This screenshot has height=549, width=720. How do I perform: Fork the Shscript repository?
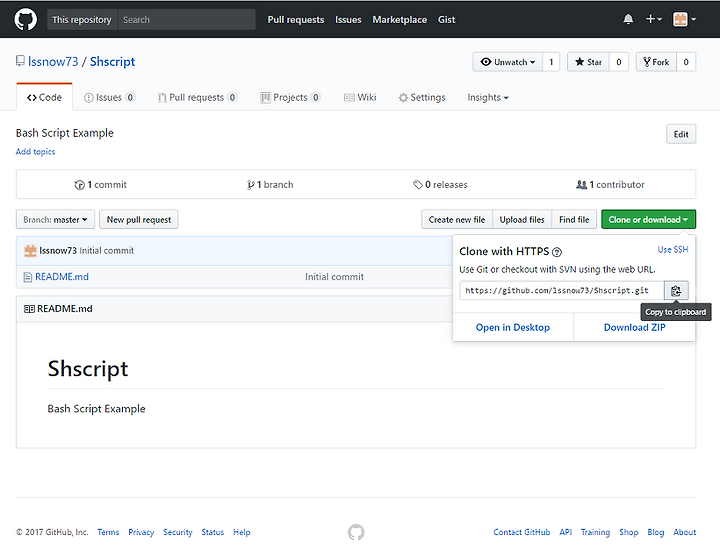(x=656, y=62)
